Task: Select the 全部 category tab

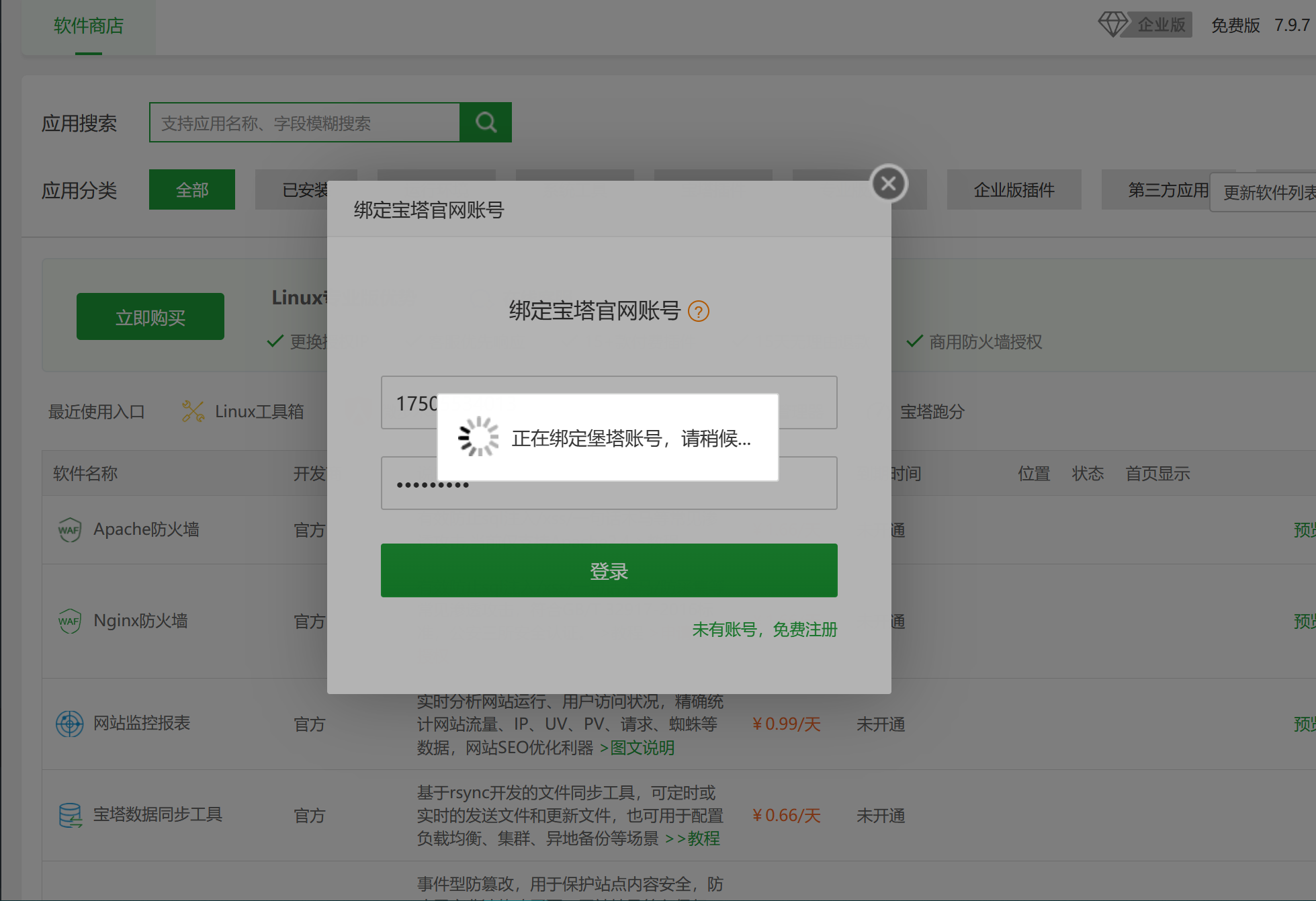Action: pos(192,189)
